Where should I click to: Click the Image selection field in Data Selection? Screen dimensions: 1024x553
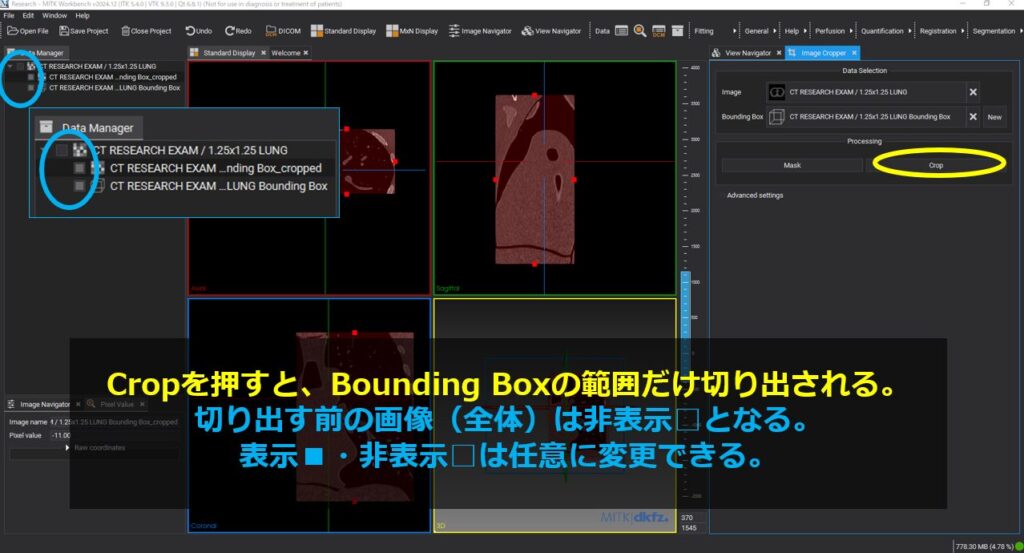(x=866, y=92)
